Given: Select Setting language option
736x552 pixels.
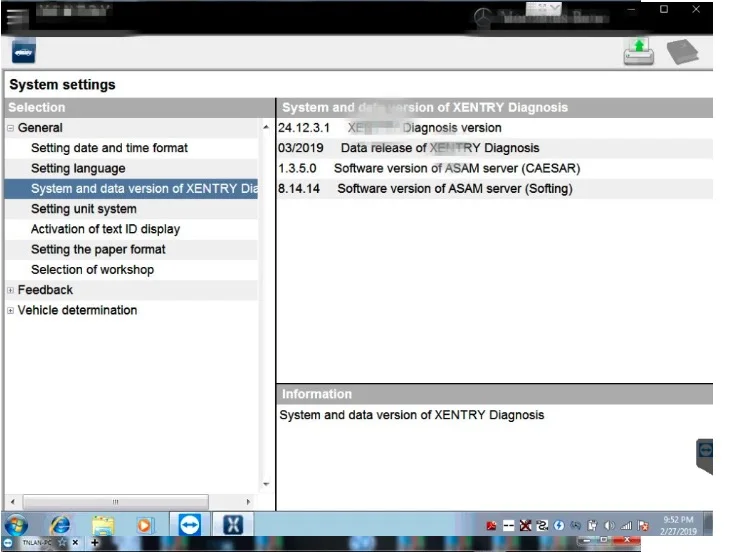Looking at the screenshot, I should tap(131, 168).
